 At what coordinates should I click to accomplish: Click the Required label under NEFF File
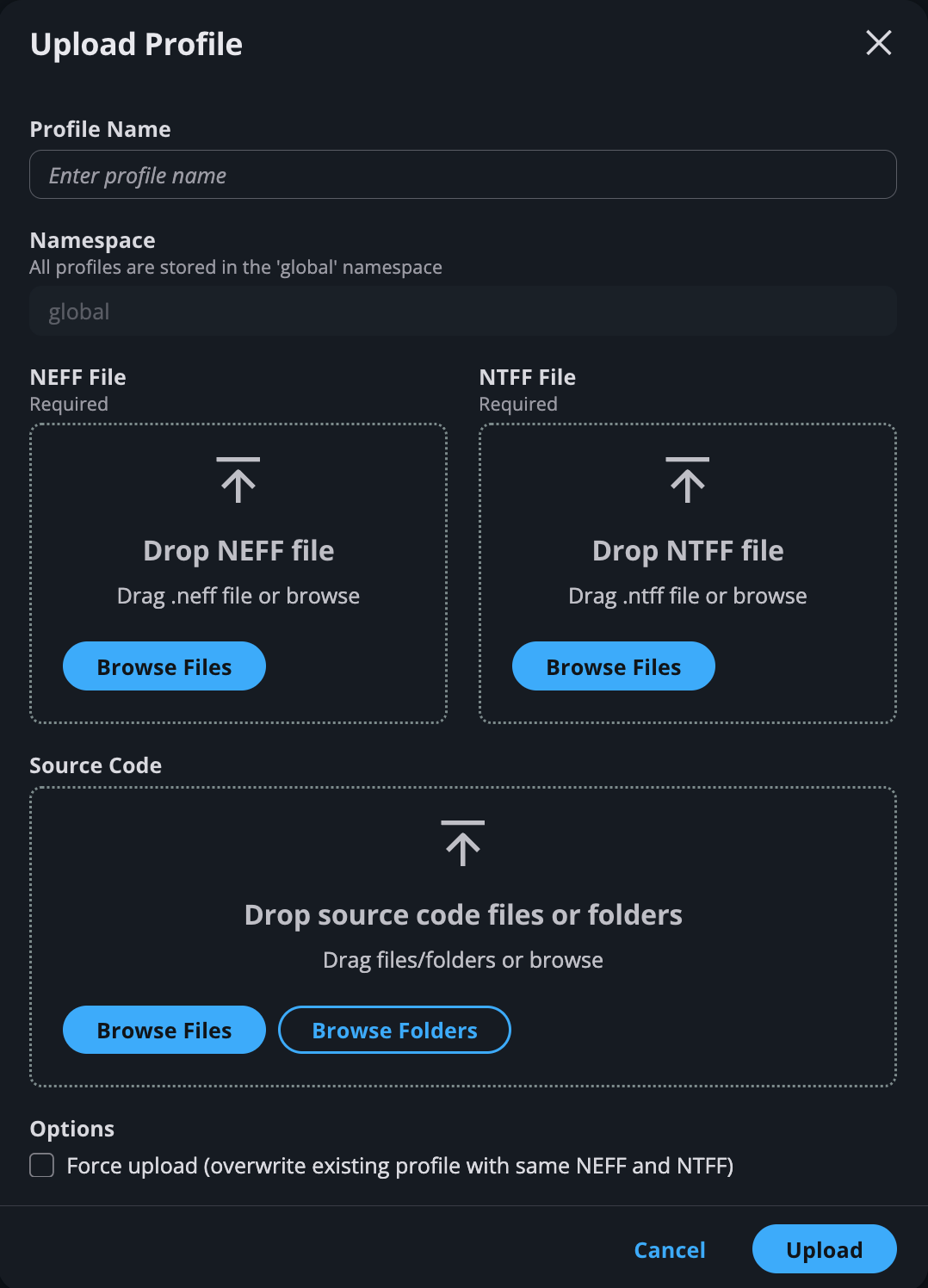coord(68,403)
